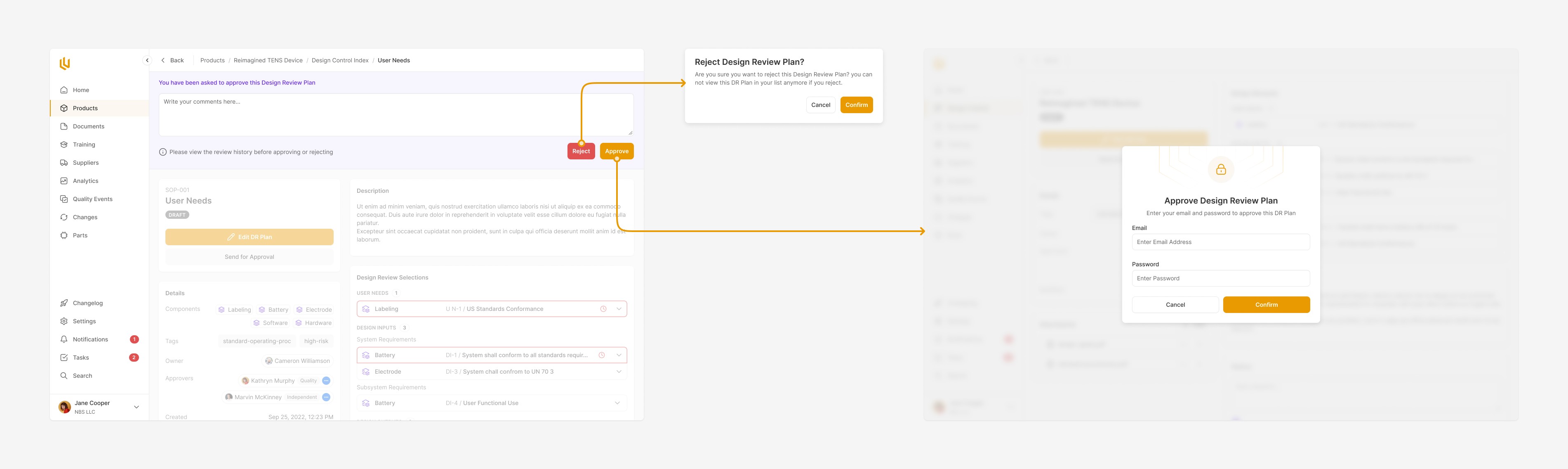Image resolution: width=1568 pixels, height=469 pixels.
Task: Open the Jane Cooper account dropdown
Action: click(x=137, y=407)
